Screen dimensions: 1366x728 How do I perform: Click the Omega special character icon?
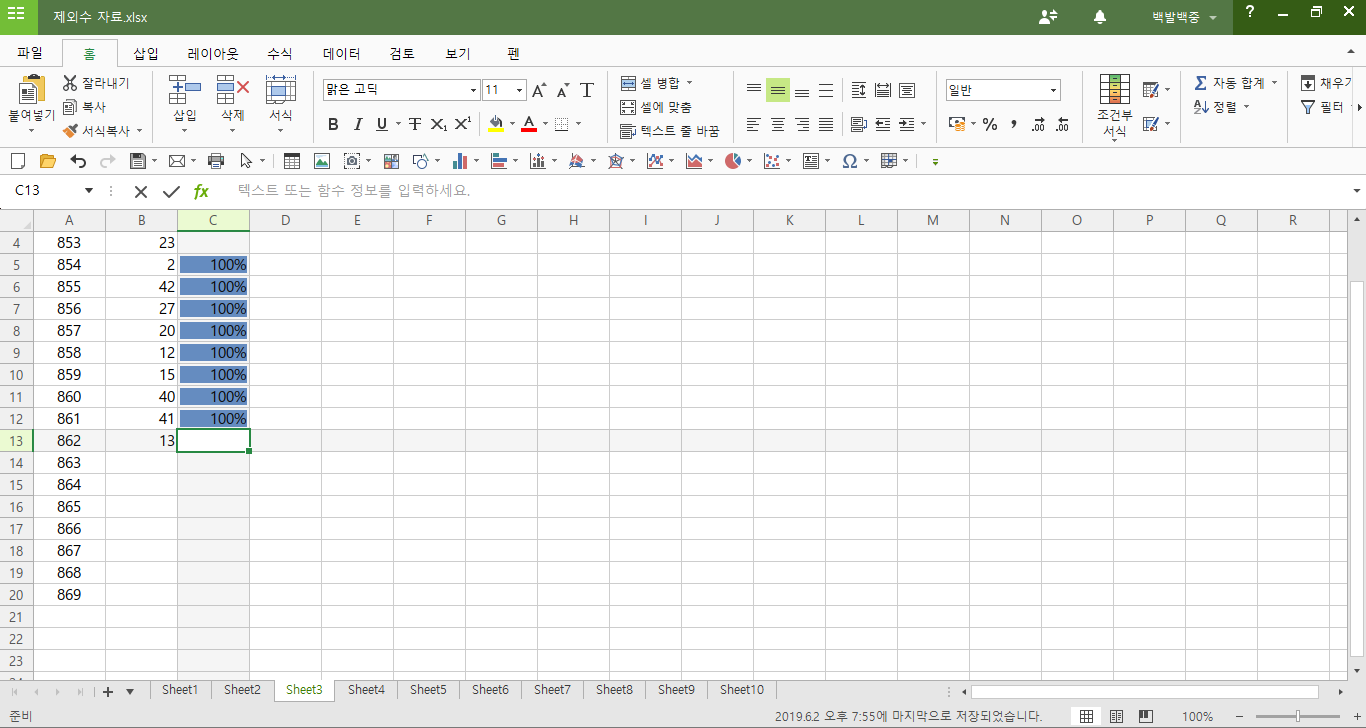coord(849,161)
